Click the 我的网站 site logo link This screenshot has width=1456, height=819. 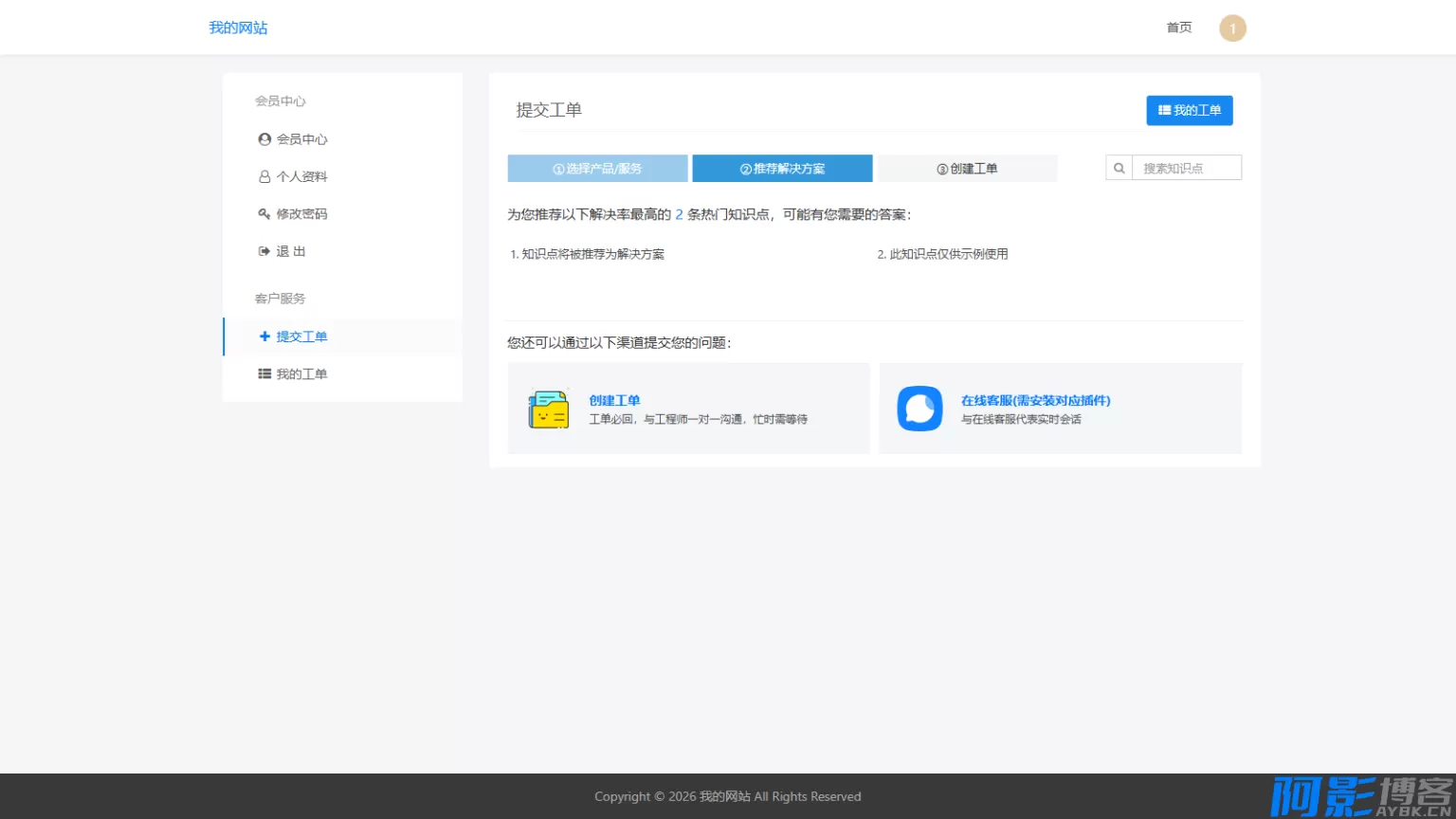pyautogui.click(x=238, y=28)
